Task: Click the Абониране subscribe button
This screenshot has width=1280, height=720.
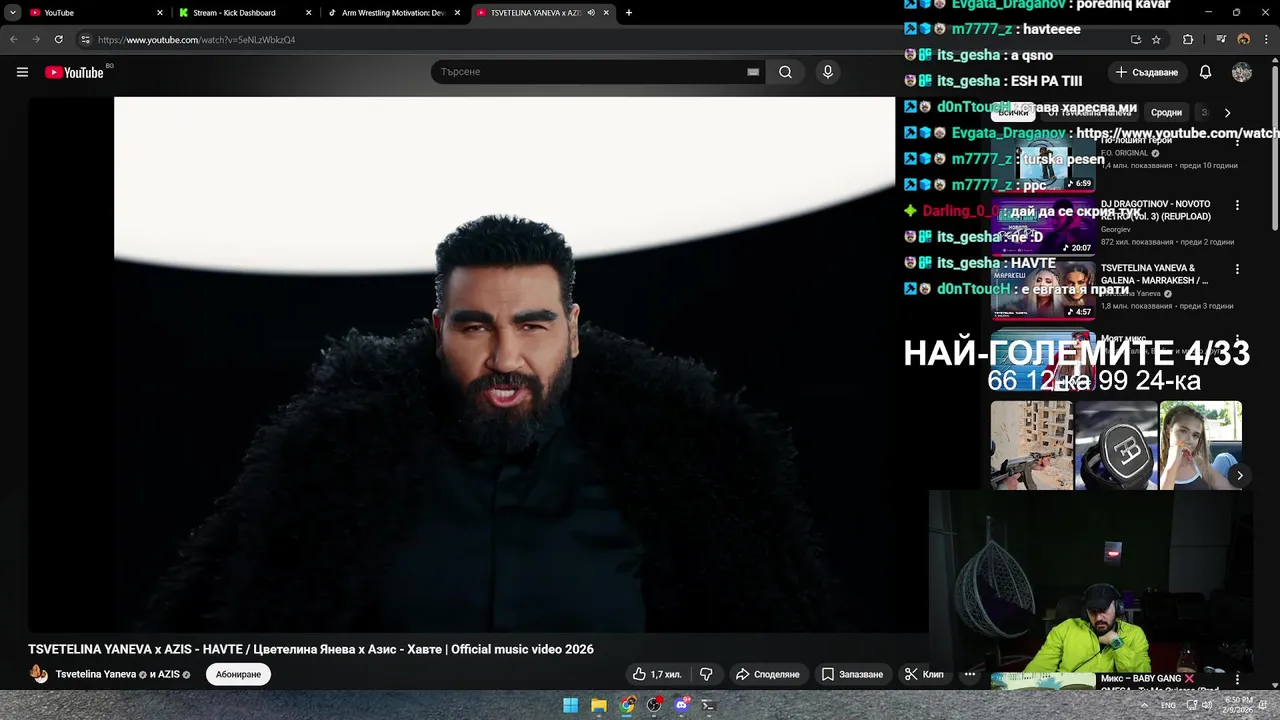Action: 238,674
